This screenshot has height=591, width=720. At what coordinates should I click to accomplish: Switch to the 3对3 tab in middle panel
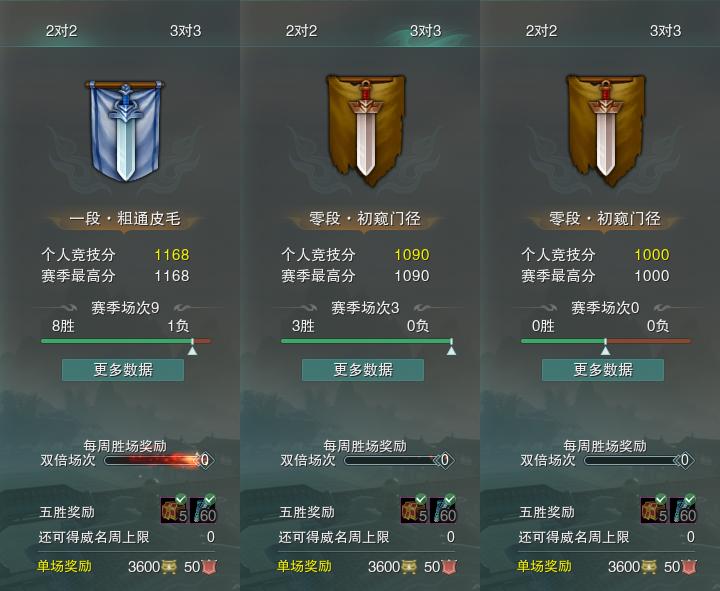coord(425,31)
